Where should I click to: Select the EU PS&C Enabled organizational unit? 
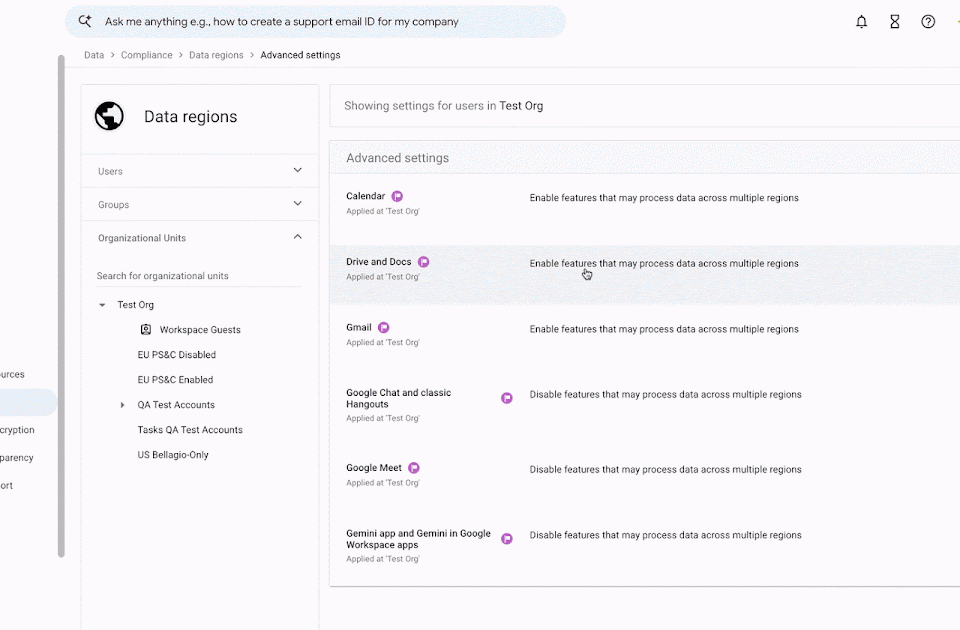[175, 380]
